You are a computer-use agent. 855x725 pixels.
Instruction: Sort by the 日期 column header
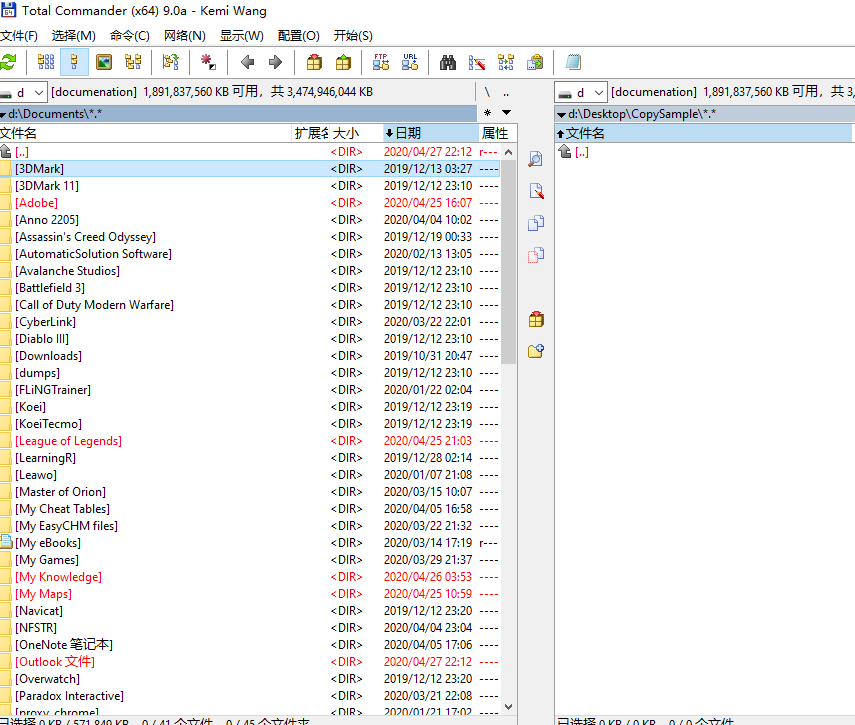(428, 133)
